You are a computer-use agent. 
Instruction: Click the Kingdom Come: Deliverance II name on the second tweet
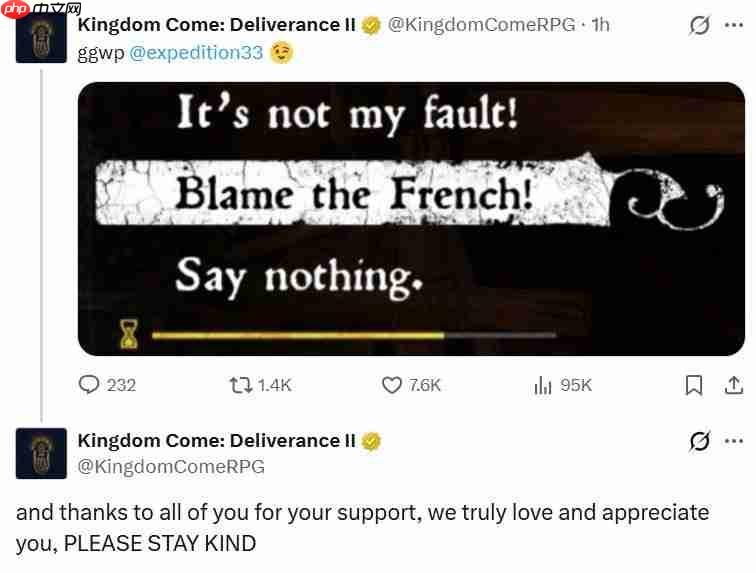coord(216,441)
